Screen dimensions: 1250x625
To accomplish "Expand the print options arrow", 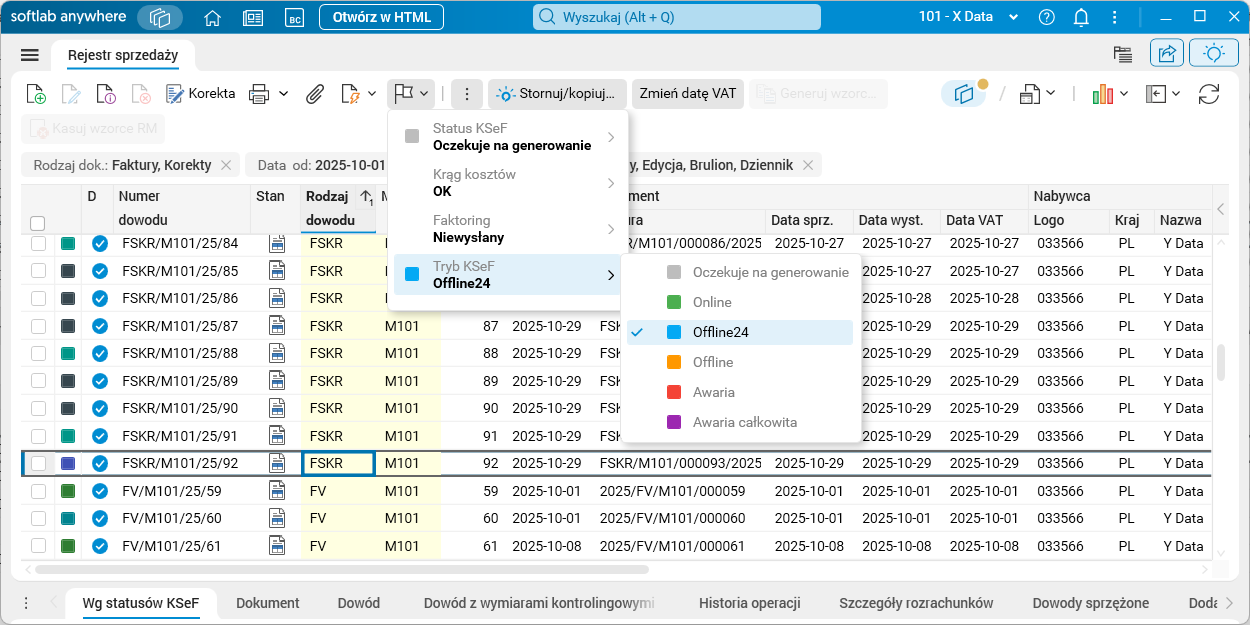I will pyautogui.click(x=283, y=94).
